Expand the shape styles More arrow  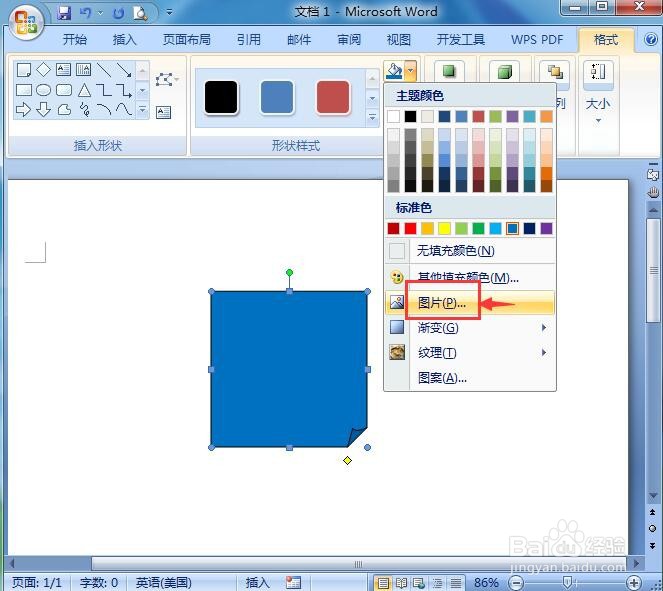pyautogui.click(x=372, y=117)
